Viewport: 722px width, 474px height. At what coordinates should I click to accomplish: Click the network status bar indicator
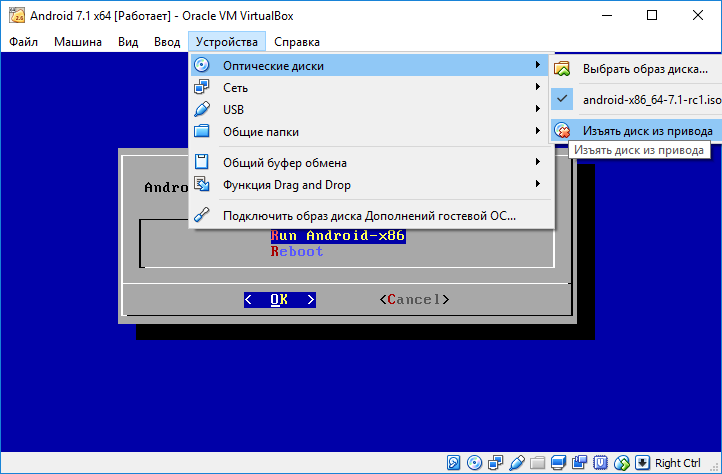495,462
